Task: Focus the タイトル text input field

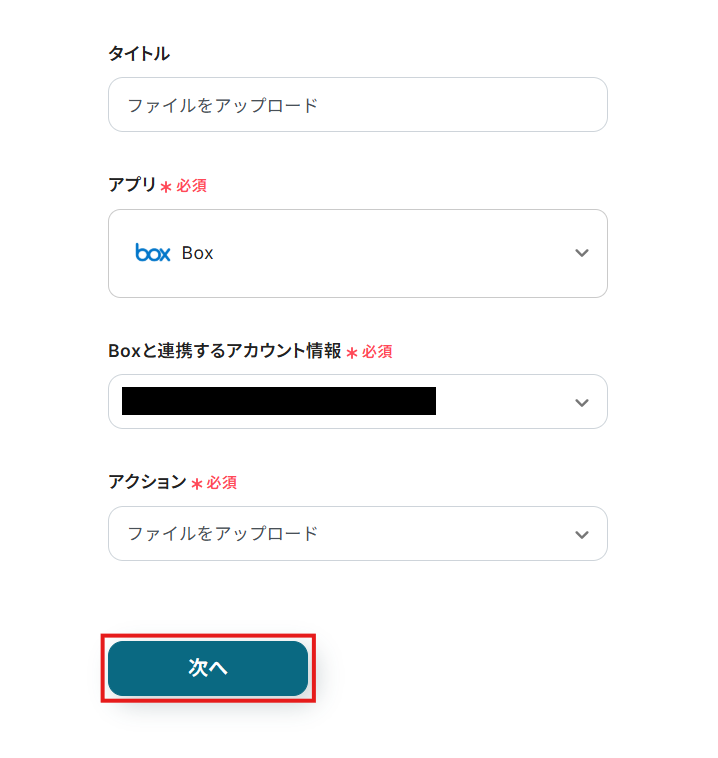Action: click(x=357, y=105)
